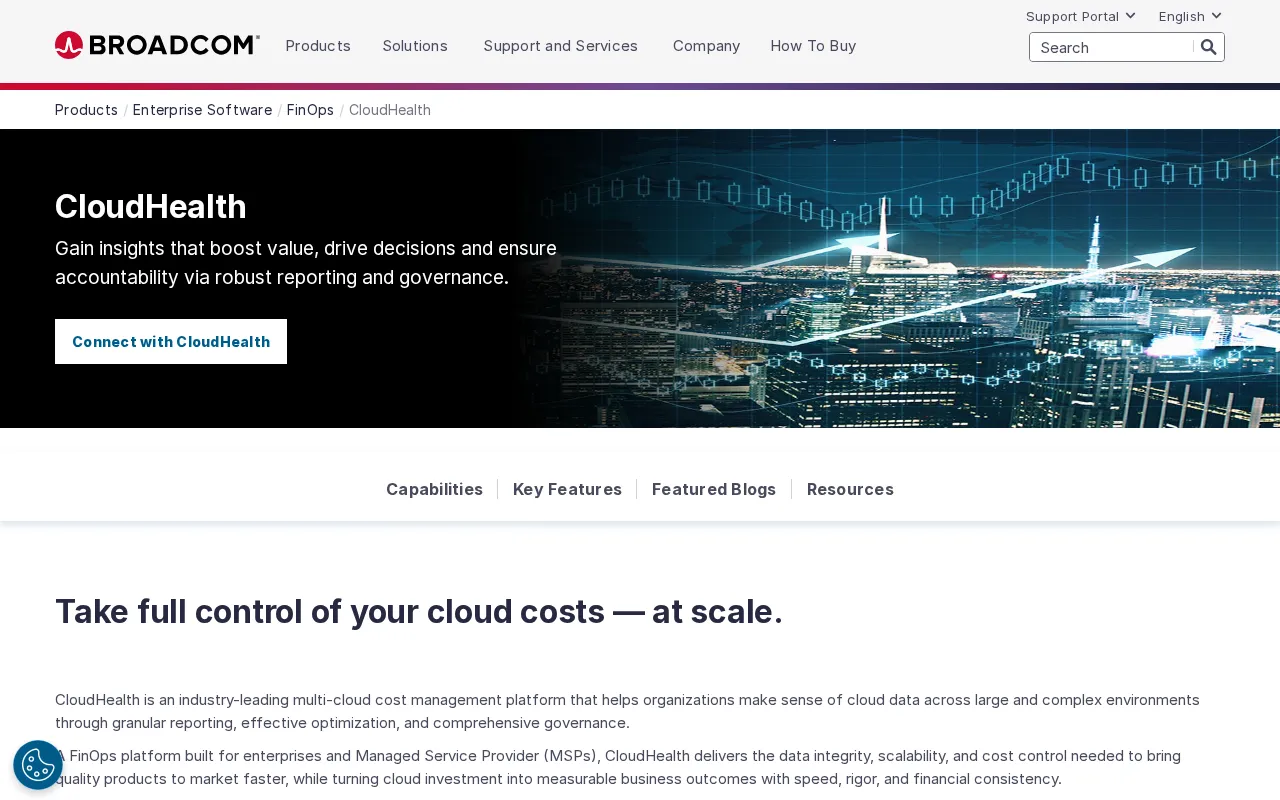Focus the Search input field
Image resolution: width=1280 pixels, height=800 pixels.
(1112, 47)
